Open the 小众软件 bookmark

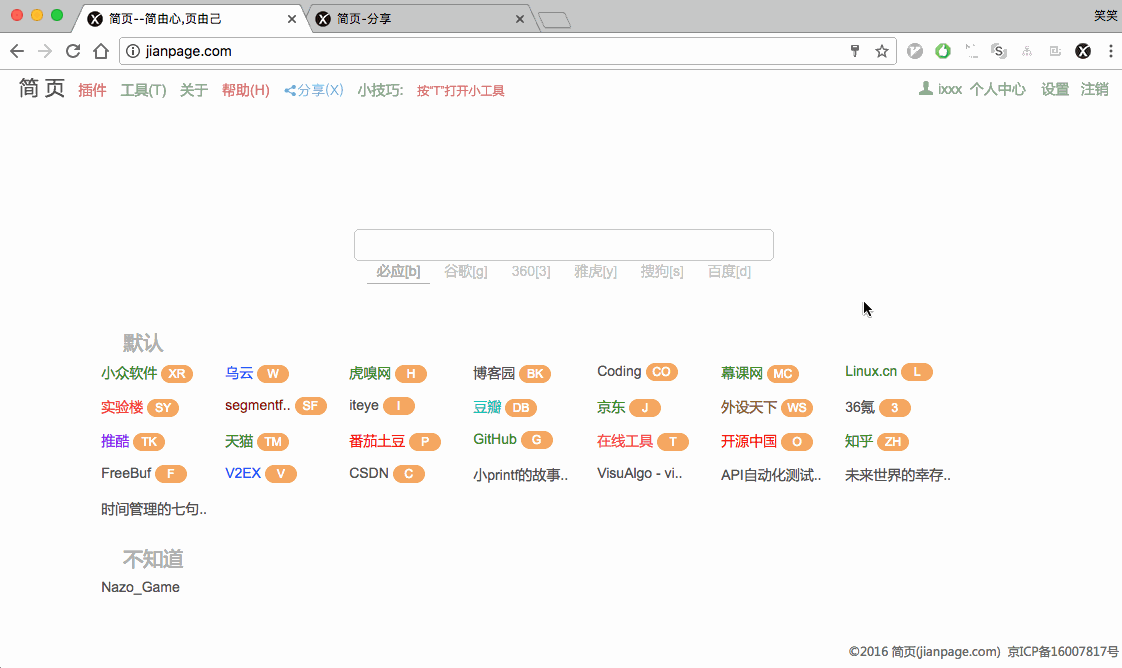129,373
